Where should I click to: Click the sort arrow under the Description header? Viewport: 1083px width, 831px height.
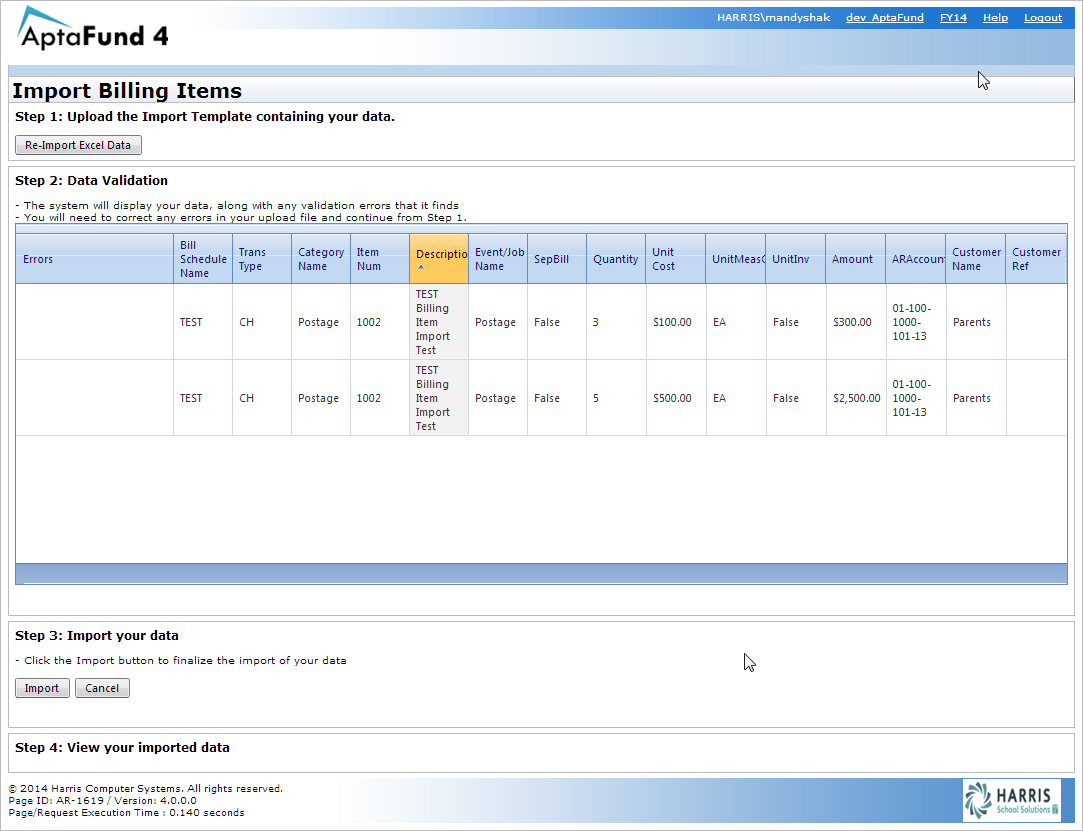[421, 267]
